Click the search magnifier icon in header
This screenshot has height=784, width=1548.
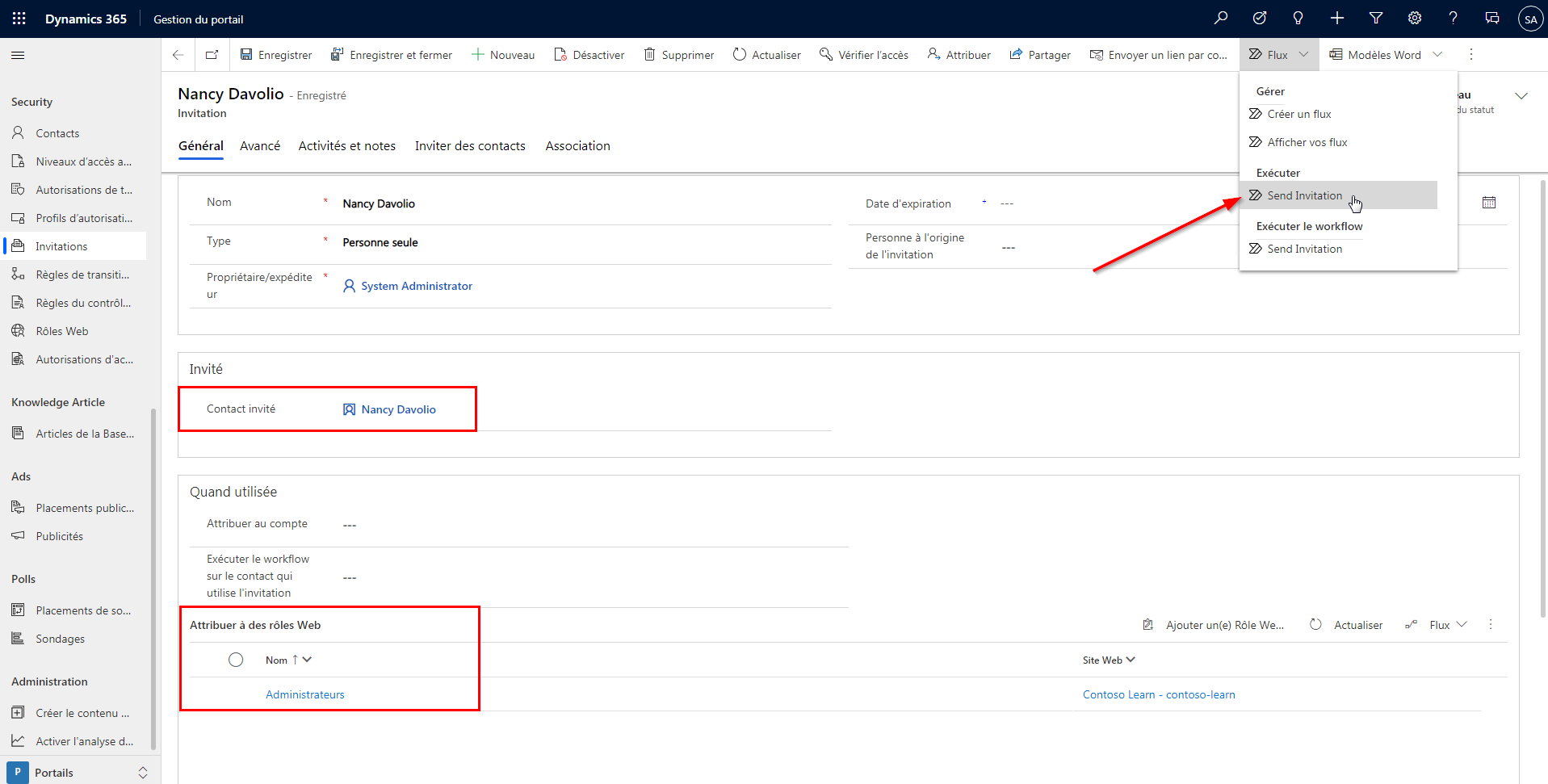tap(1221, 18)
